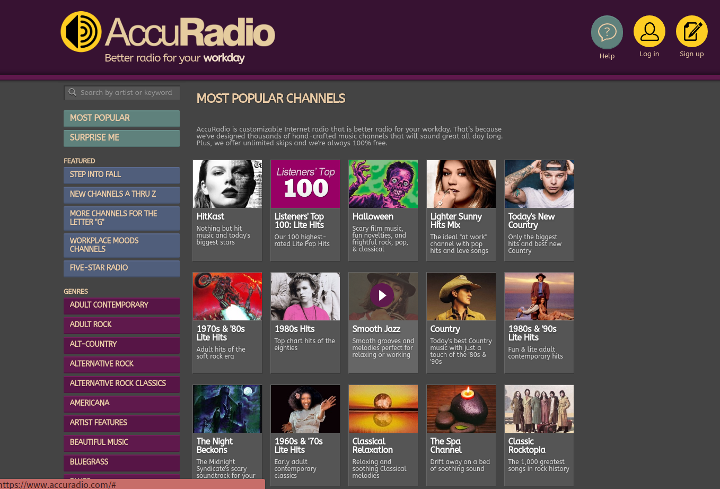This screenshot has width=720, height=489.
Task: Click the Today's New Country title
Action: (x=531, y=220)
